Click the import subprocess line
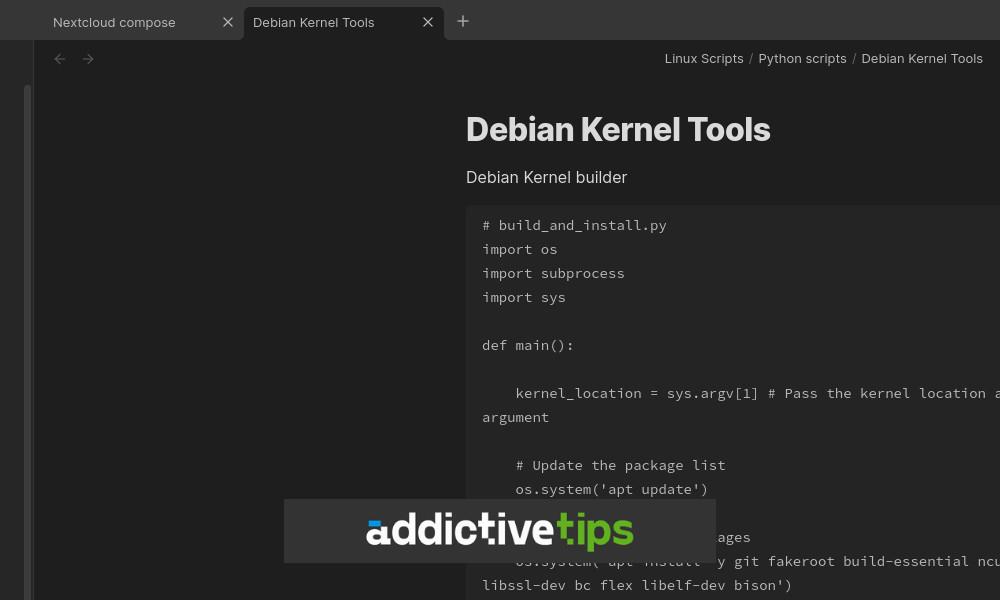The image size is (1000, 600). tap(553, 273)
